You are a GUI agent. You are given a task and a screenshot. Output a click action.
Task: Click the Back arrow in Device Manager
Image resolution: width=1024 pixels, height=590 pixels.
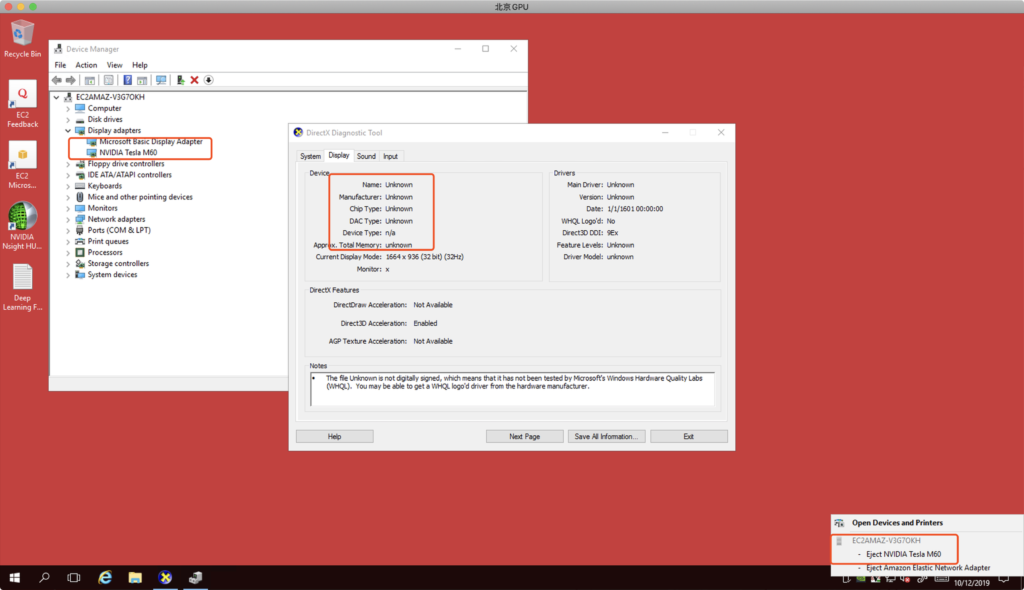pos(57,80)
